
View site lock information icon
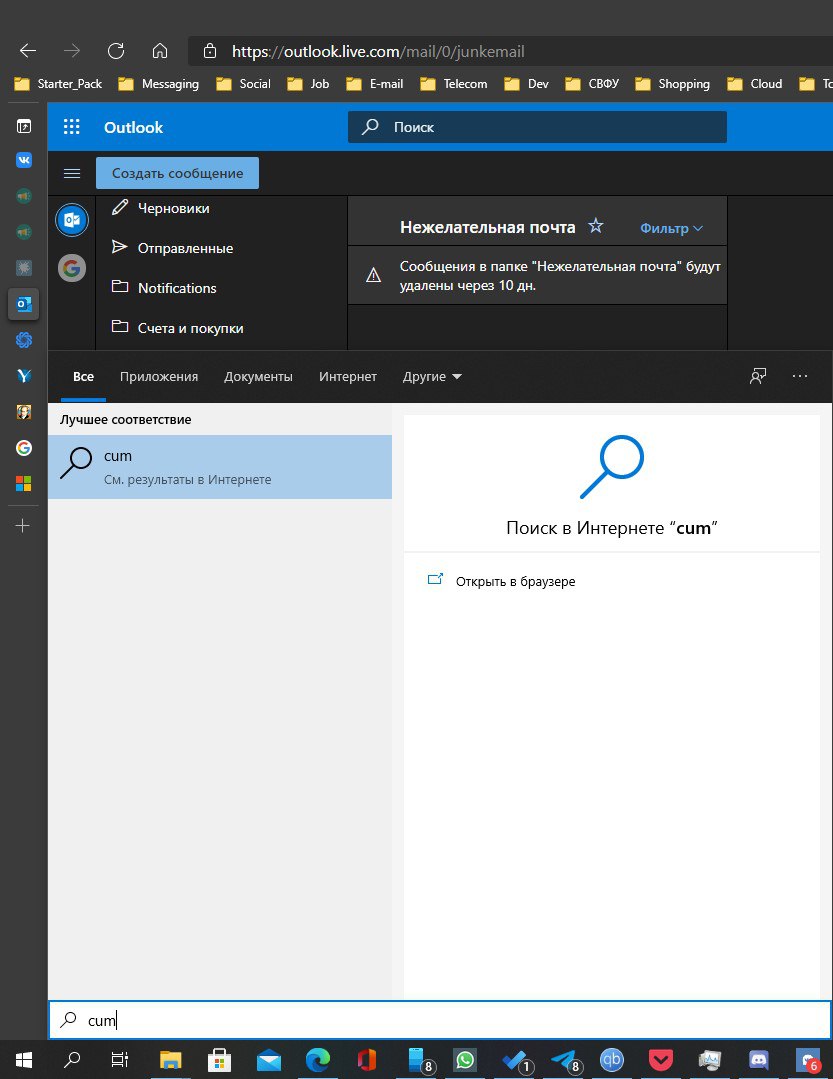pyautogui.click(x=210, y=51)
